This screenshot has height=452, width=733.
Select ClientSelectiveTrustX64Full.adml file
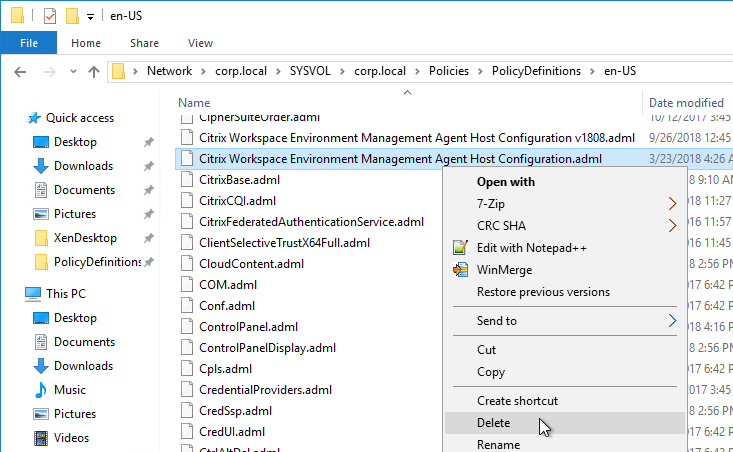point(284,243)
